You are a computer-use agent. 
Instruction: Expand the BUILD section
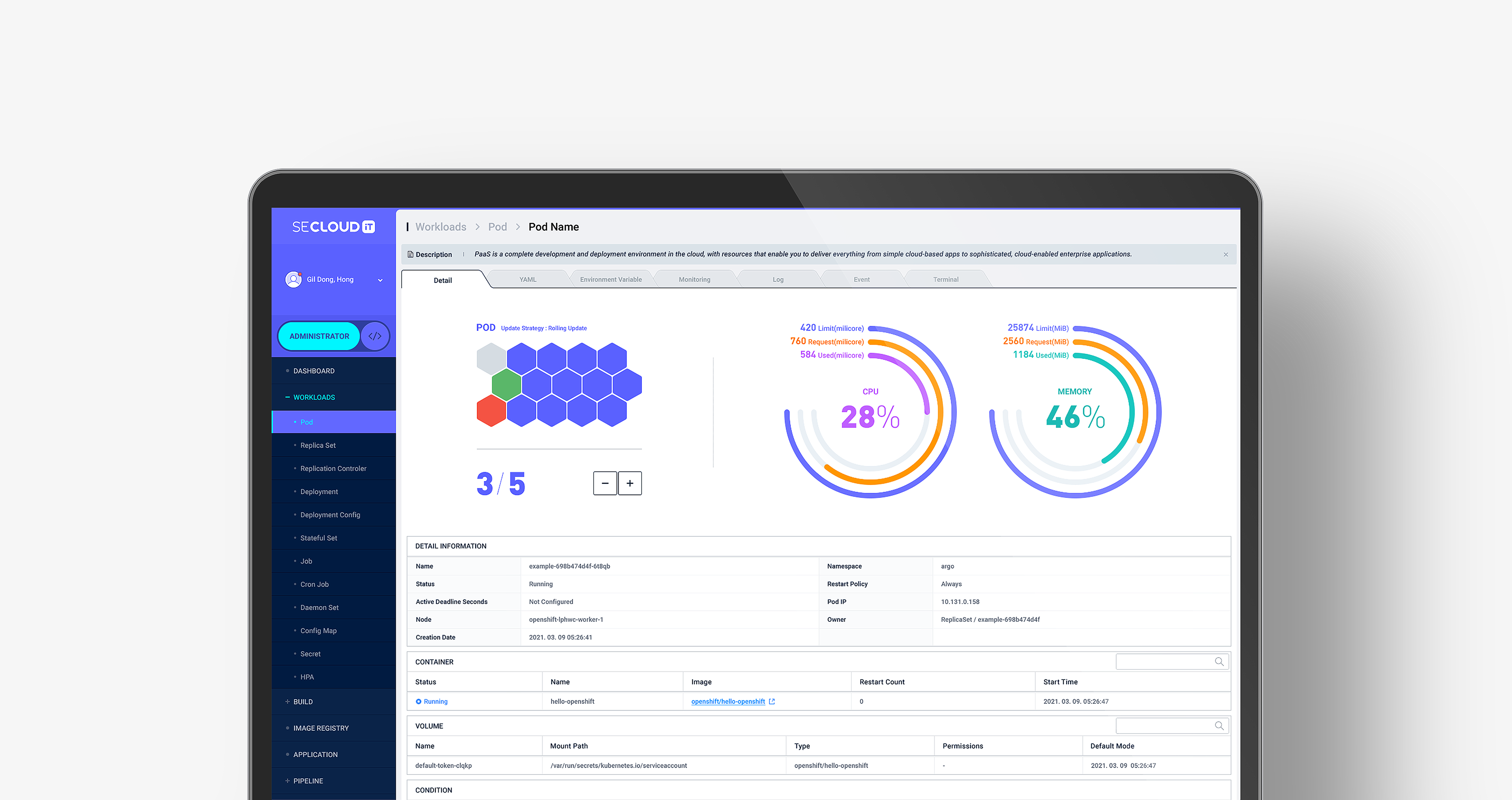click(334, 702)
